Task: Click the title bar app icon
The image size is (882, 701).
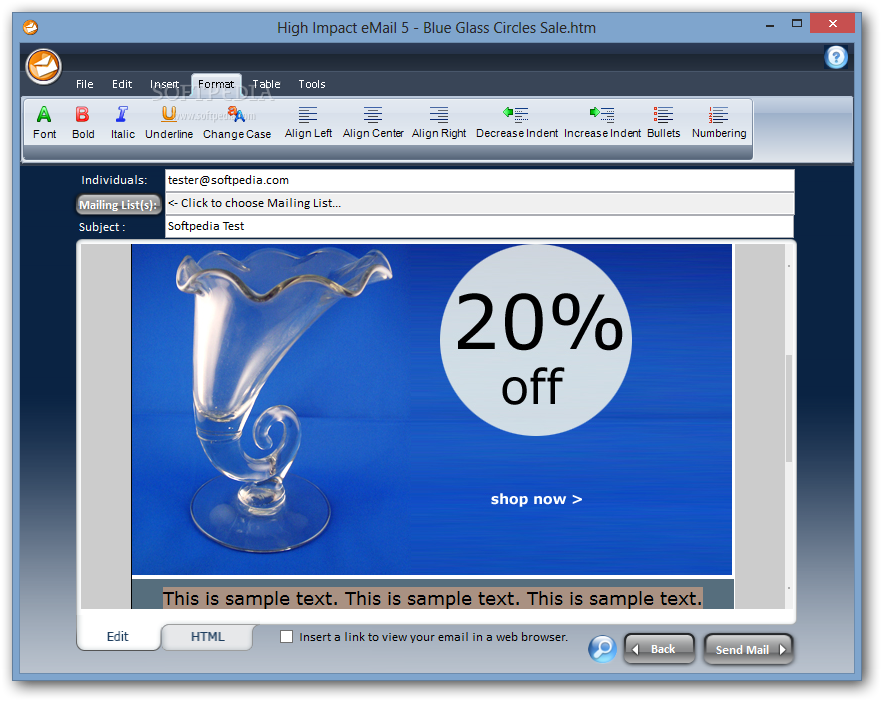Action: 30,27
